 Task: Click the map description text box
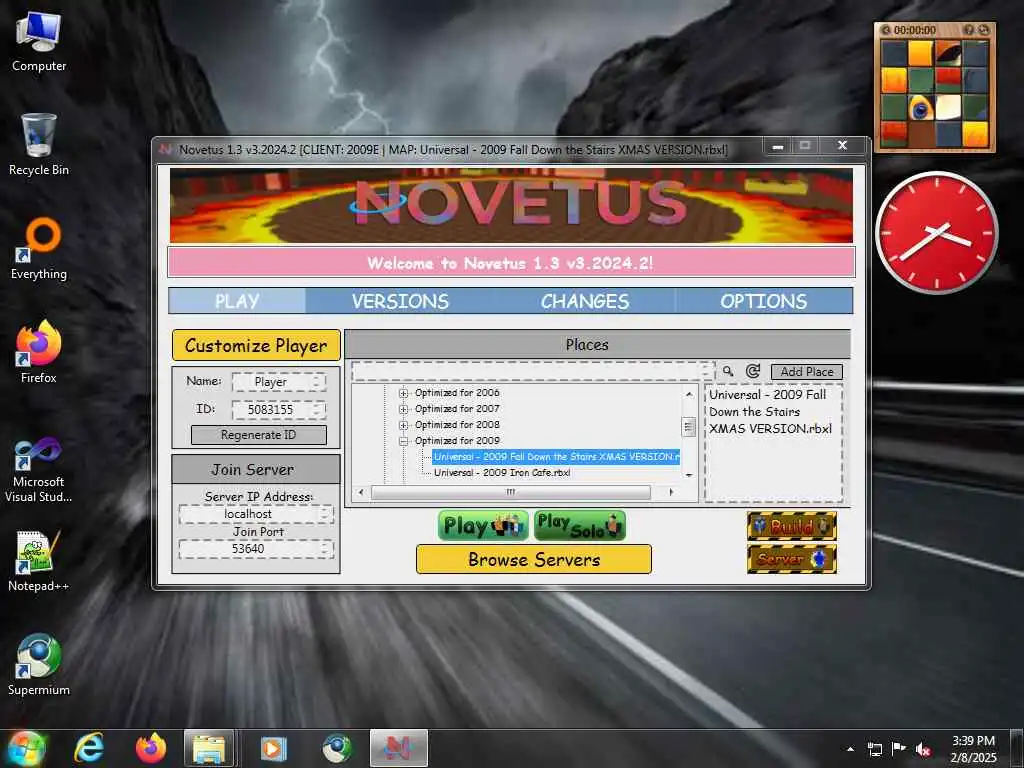coord(774,443)
